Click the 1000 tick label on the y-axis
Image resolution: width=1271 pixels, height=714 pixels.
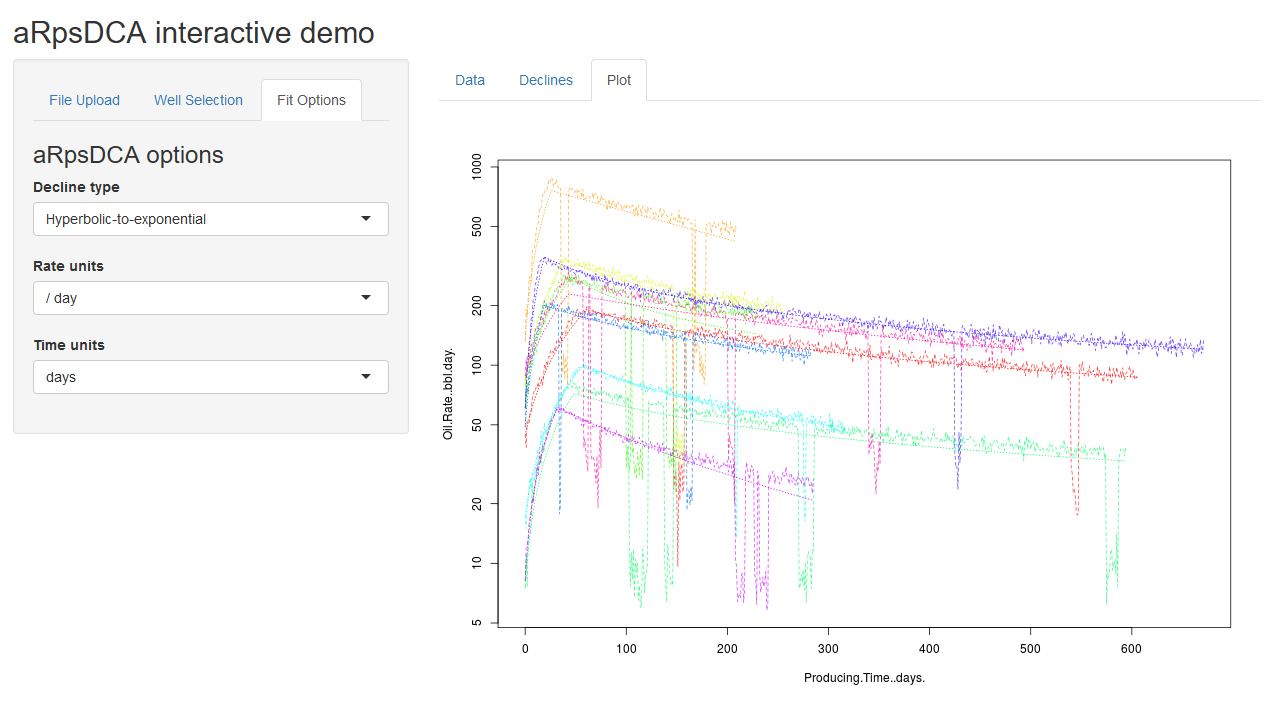(x=477, y=167)
